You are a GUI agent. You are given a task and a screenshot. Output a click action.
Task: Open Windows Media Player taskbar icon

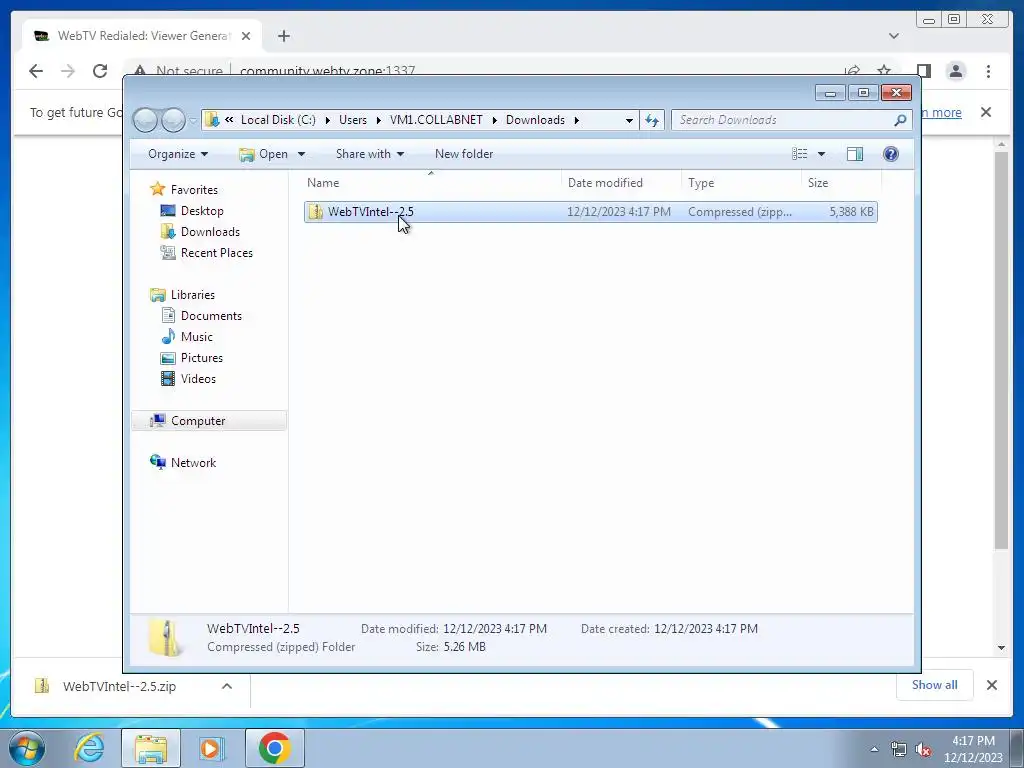tap(212, 748)
